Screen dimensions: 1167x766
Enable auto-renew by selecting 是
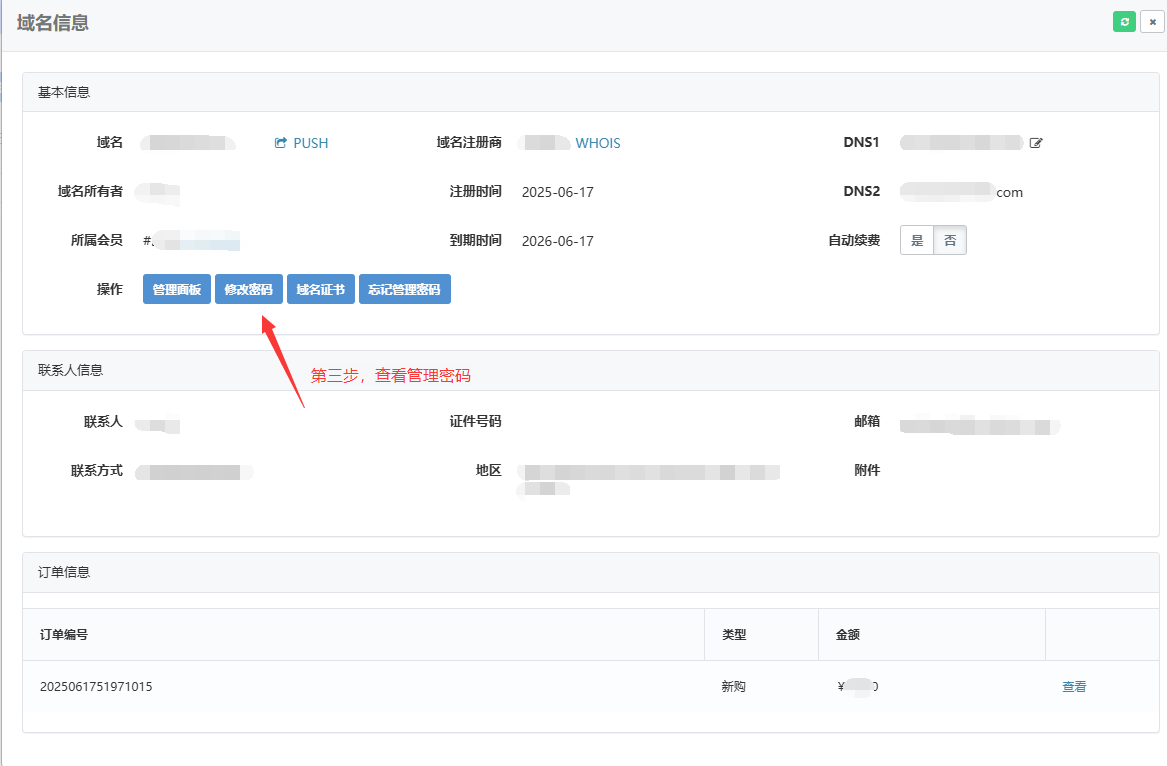(x=917, y=241)
